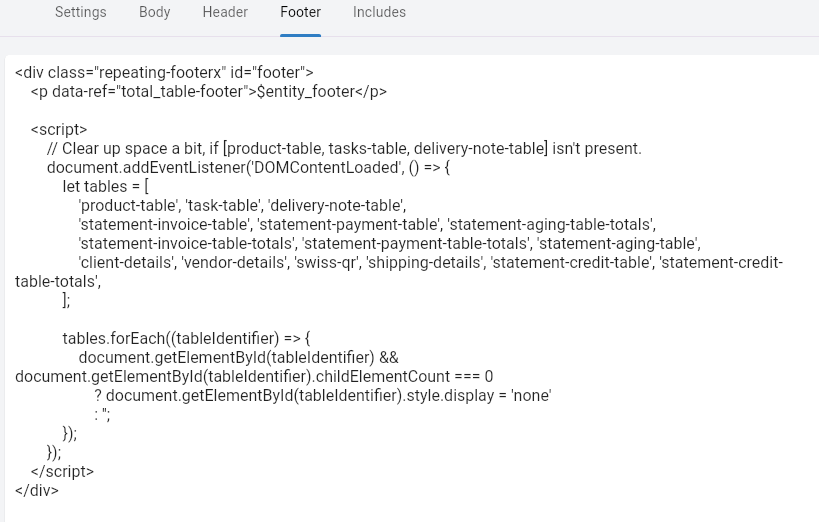Click the line starting with 'statement-invoice-table-totals'

tap(389, 244)
